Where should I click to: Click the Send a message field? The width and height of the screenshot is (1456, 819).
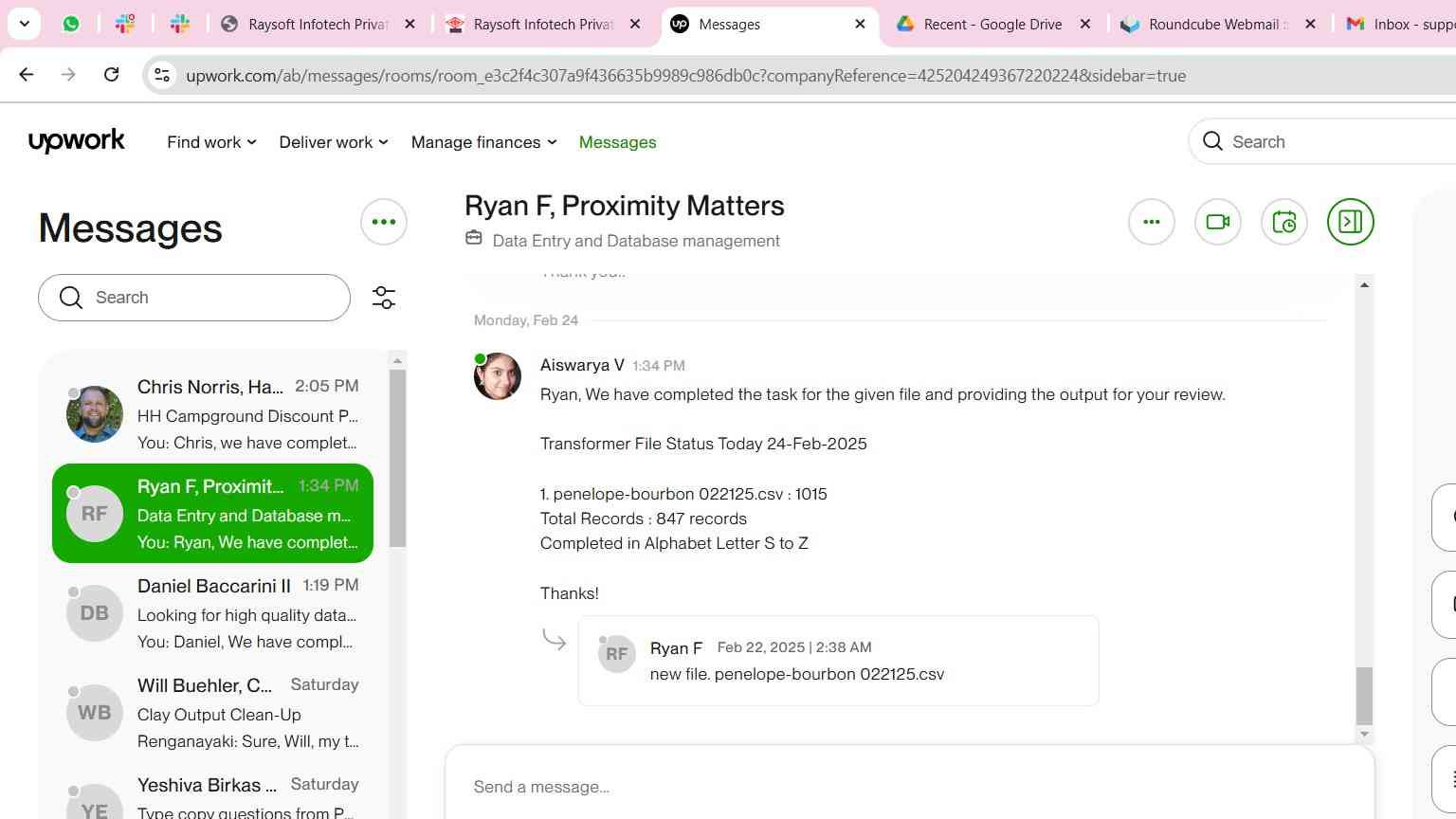click(910, 787)
